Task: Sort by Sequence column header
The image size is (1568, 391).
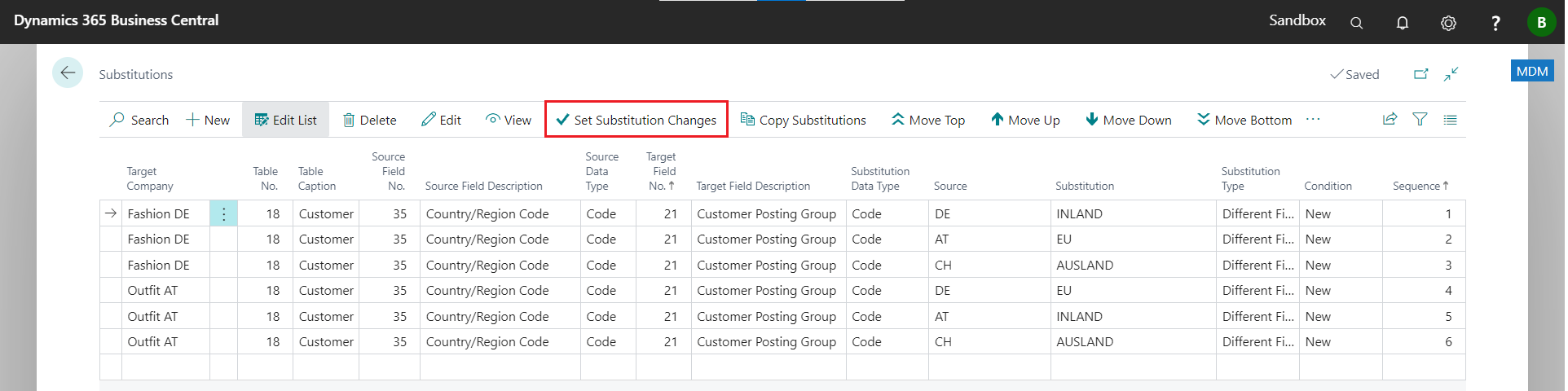Action: click(1420, 186)
